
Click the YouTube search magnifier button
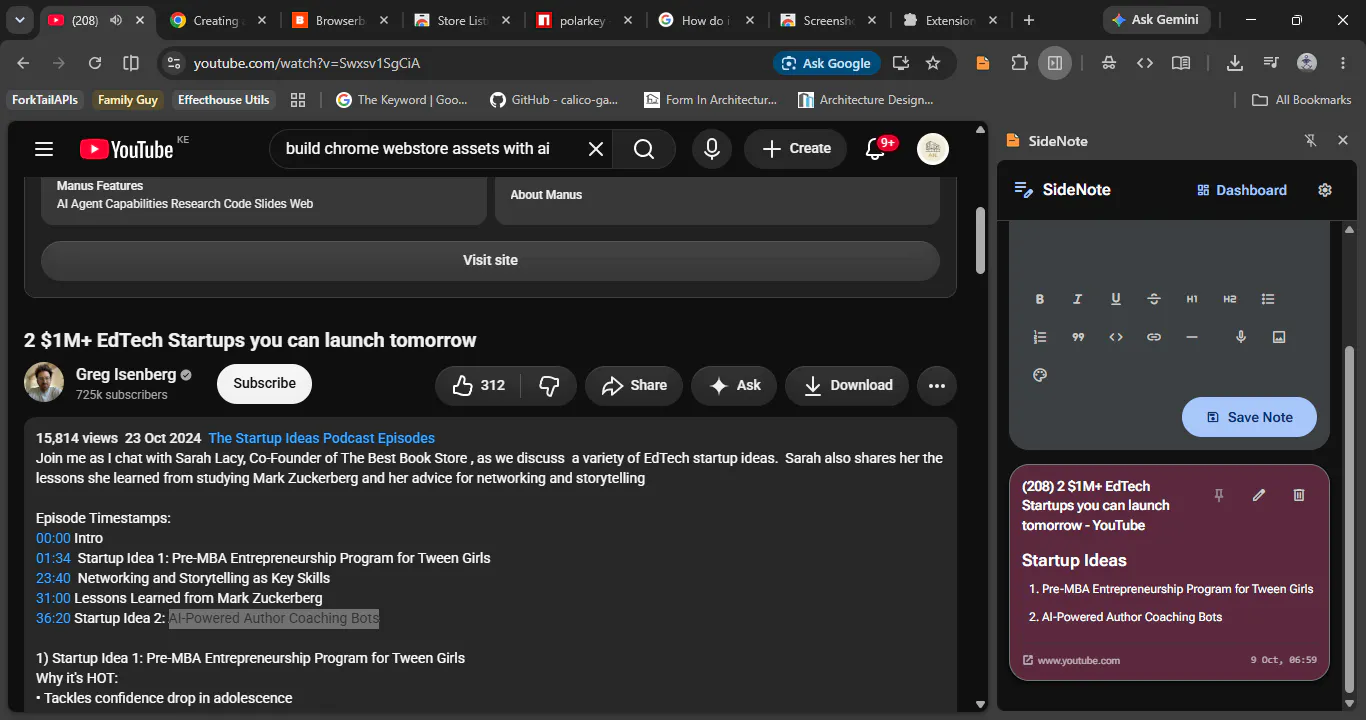click(x=644, y=149)
